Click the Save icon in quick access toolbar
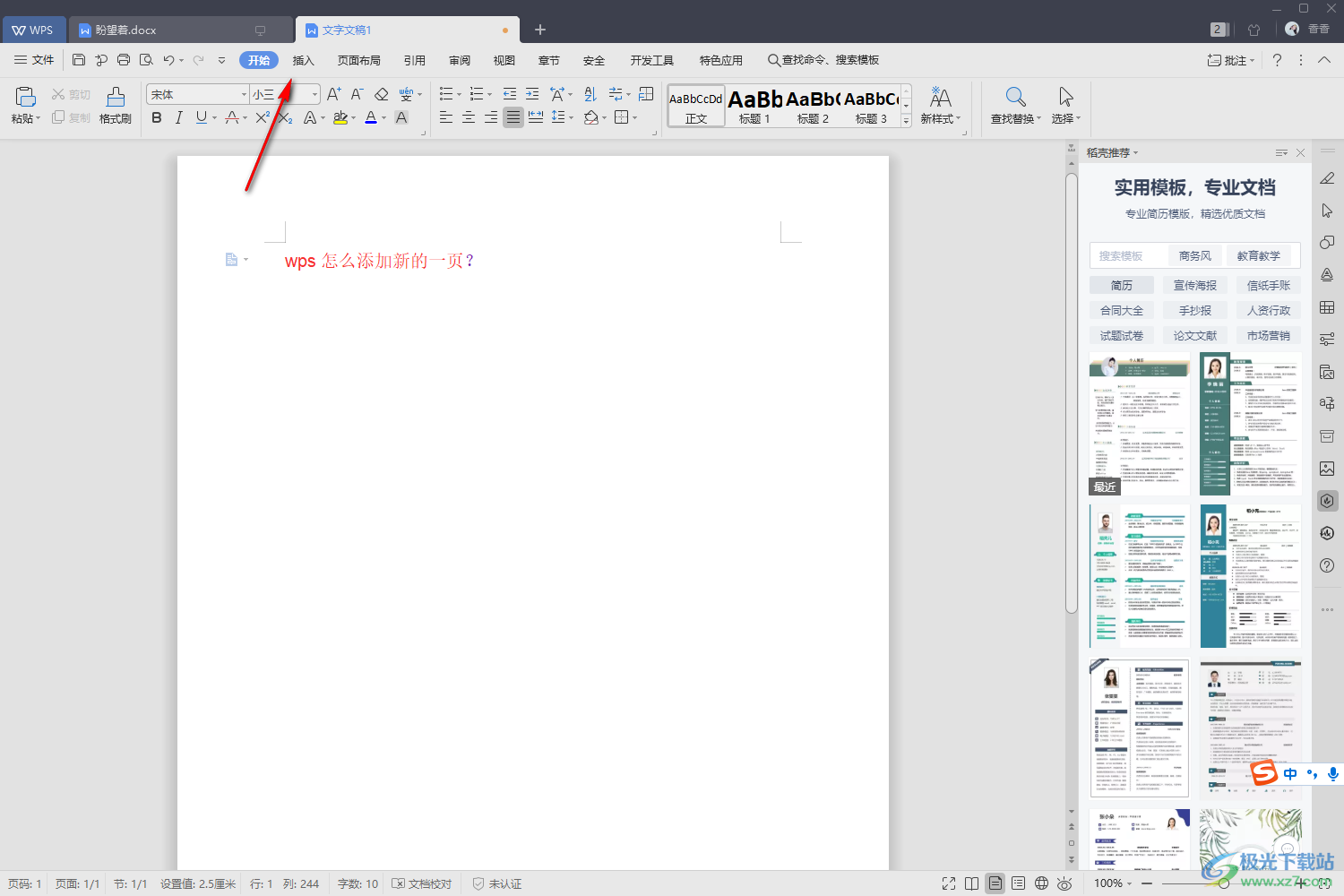The width and height of the screenshot is (1344, 896). click(79, 60)
